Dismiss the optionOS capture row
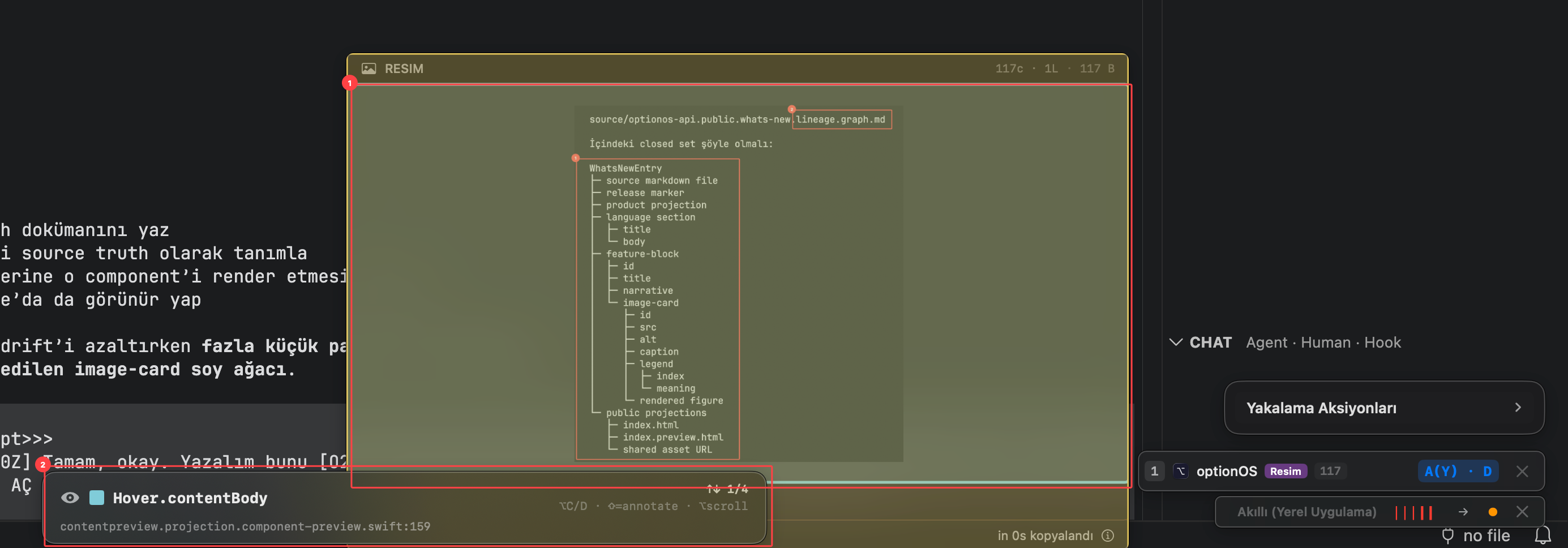The width and height of the screenshot is (1568, 548). 1522,470
